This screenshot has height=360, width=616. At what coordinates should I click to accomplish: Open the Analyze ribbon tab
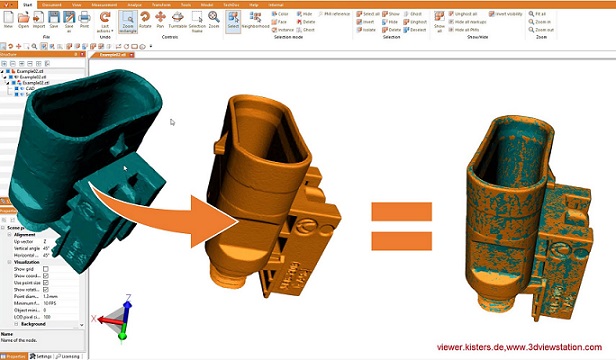pyautogui.click(x=135, y=5)
